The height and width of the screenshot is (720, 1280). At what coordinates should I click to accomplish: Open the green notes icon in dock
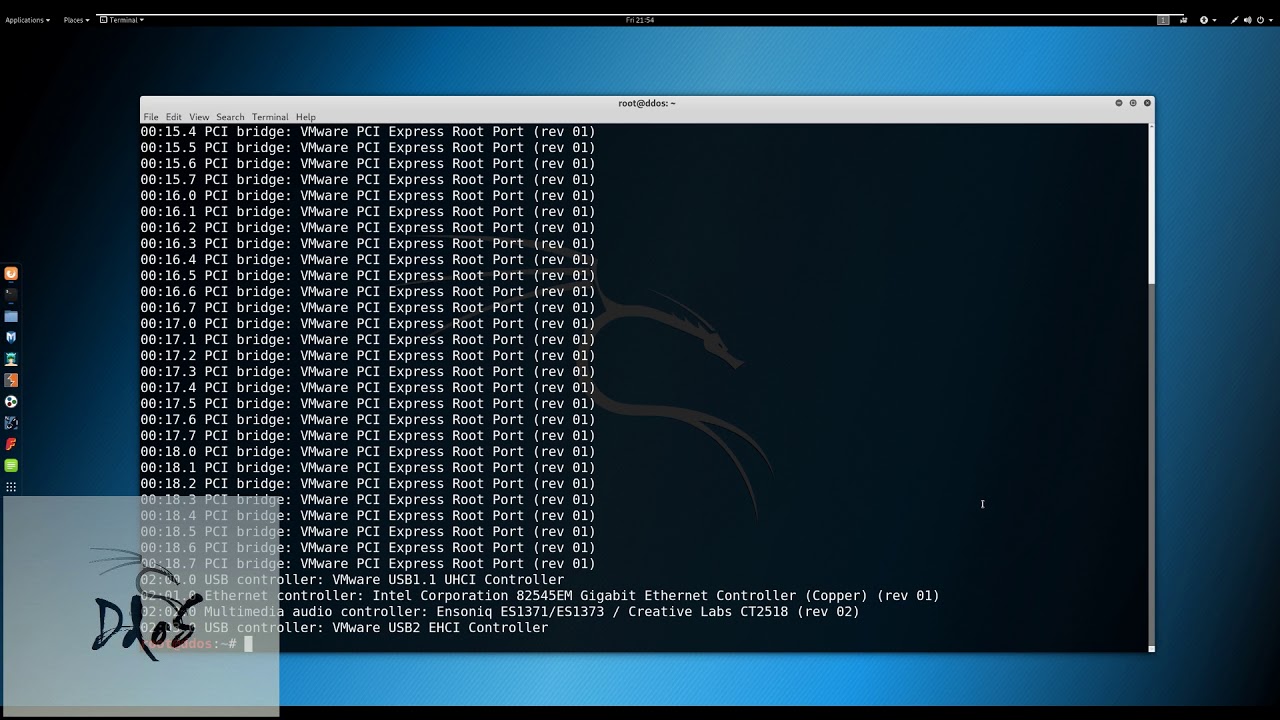point(11,466)
